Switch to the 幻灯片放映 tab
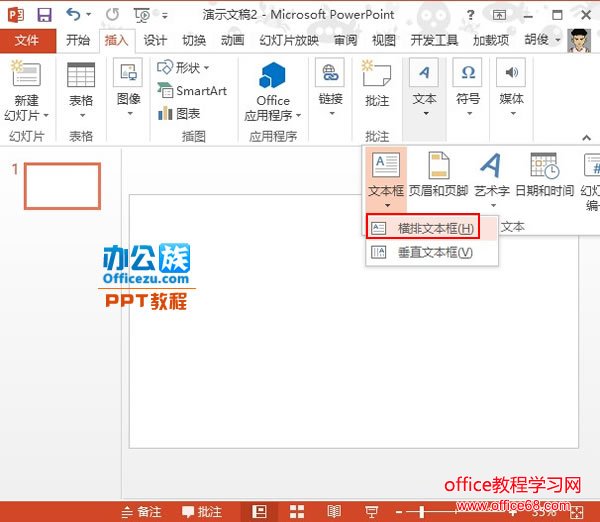 coord(289,40)
